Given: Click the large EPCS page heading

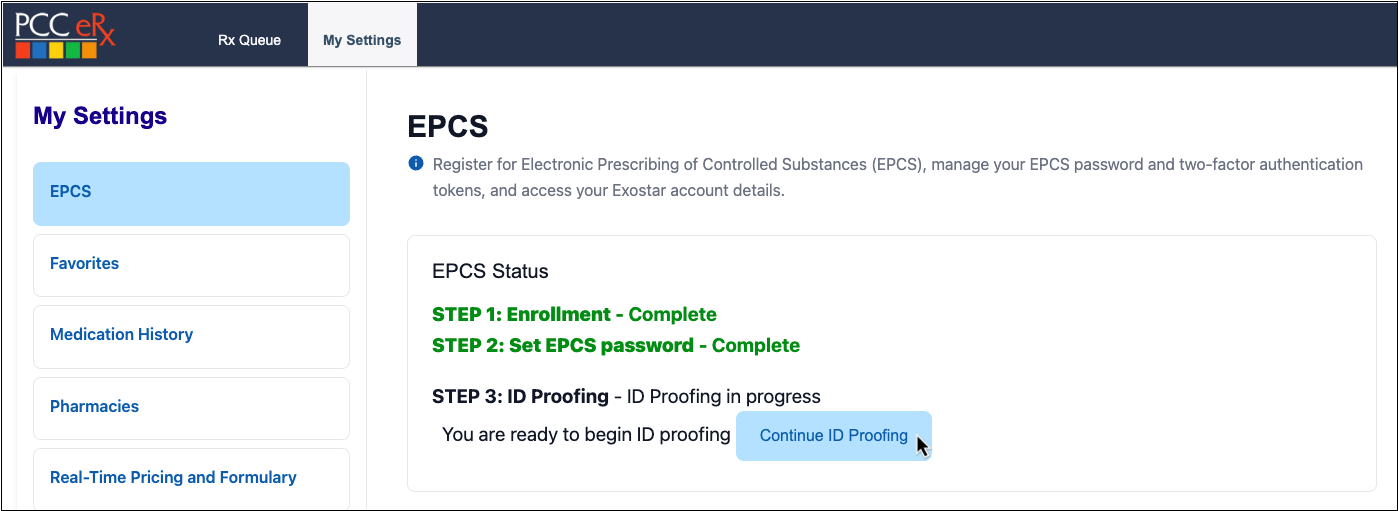Looking at the screenshot, I should point(448,127).
